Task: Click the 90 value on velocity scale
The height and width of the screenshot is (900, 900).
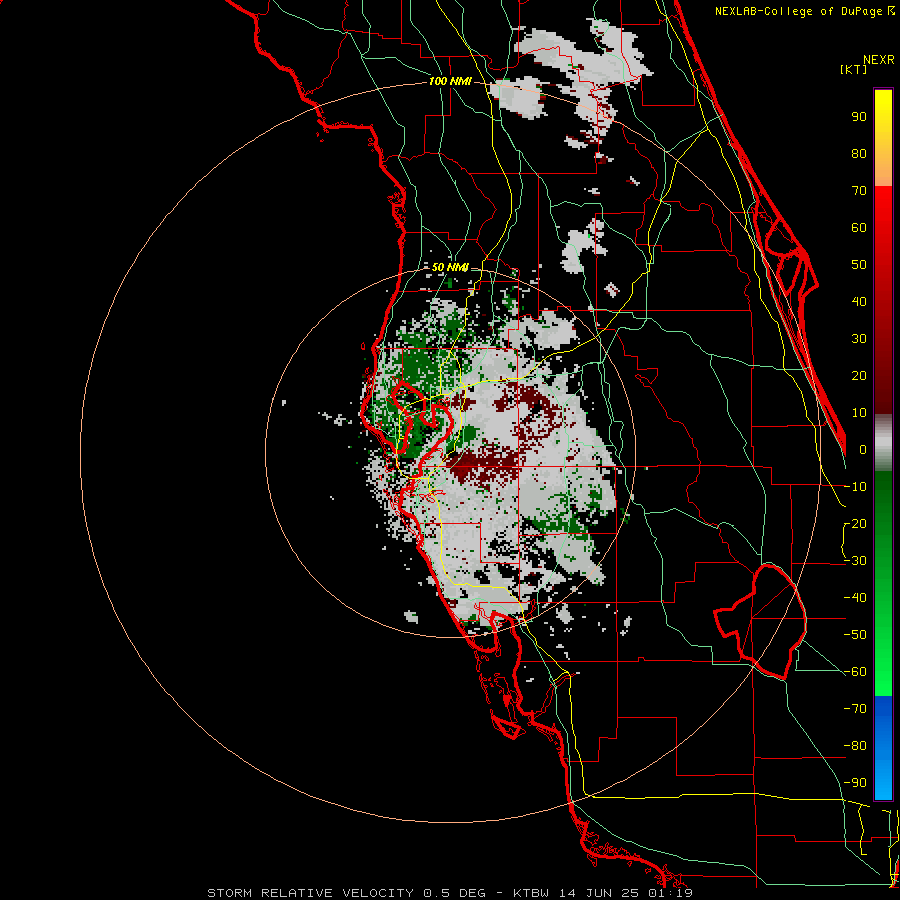Action: pyautogui.click(x=859, y=117)
